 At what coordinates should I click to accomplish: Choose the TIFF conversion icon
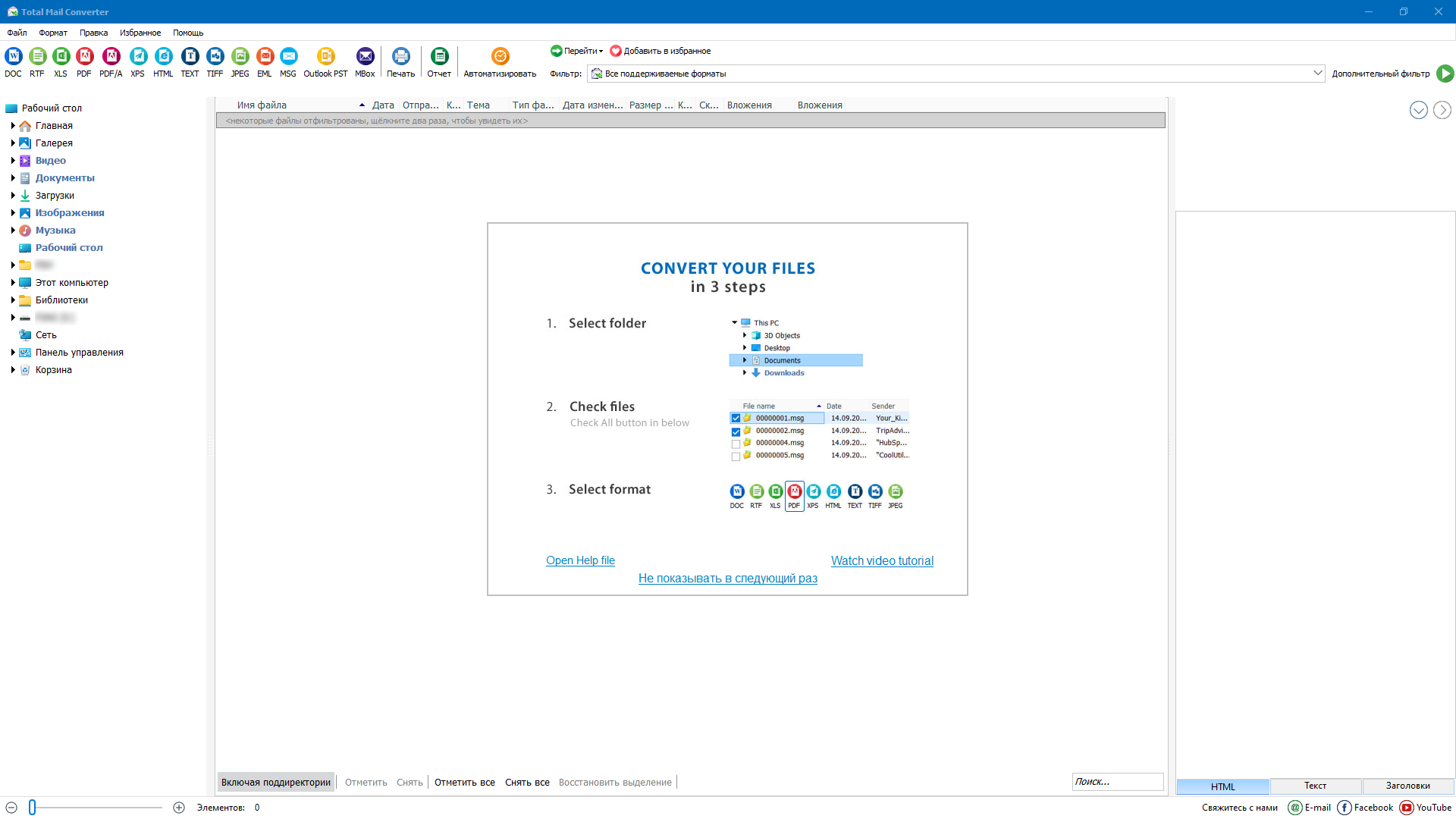pyautogui.click(x=215, y=57)
